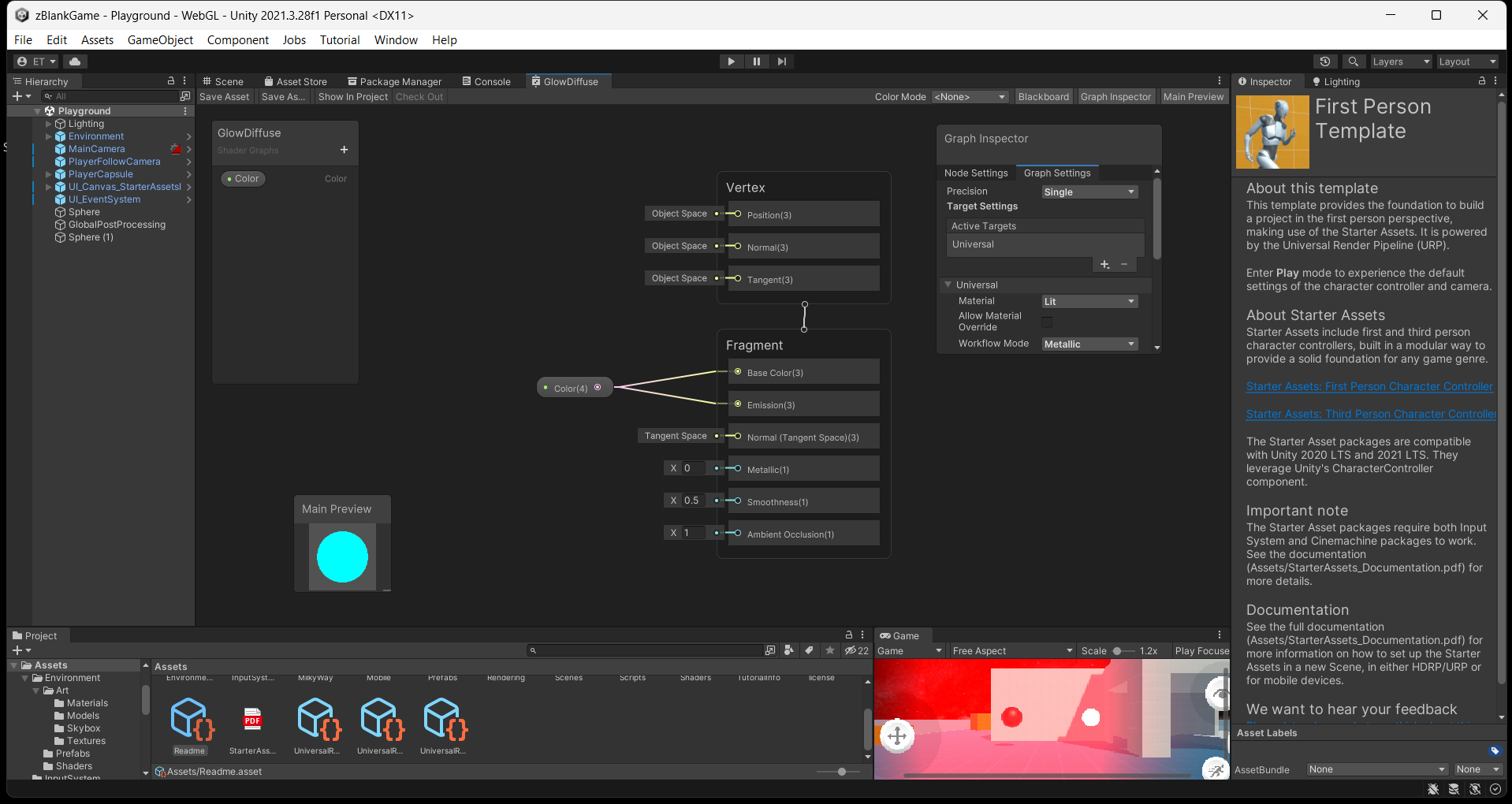1512x804 pixels.
Task: Click the Save As... button
Action: pyautogui.click(x=283, y=97)
